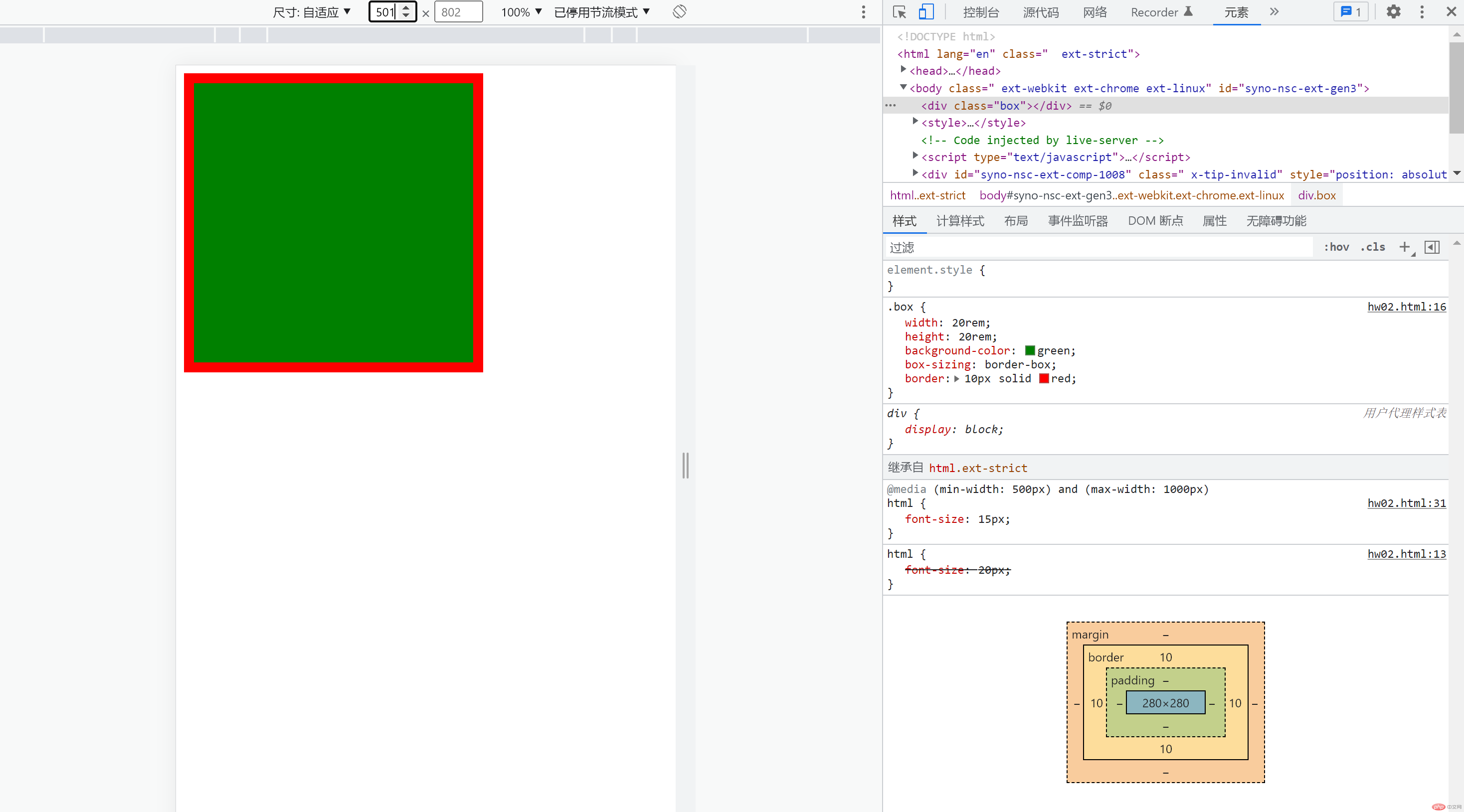1464x812 pixels.
Task: Open the 尺寸 自适应 device dropdown
Action: click(x=312, y=12)
